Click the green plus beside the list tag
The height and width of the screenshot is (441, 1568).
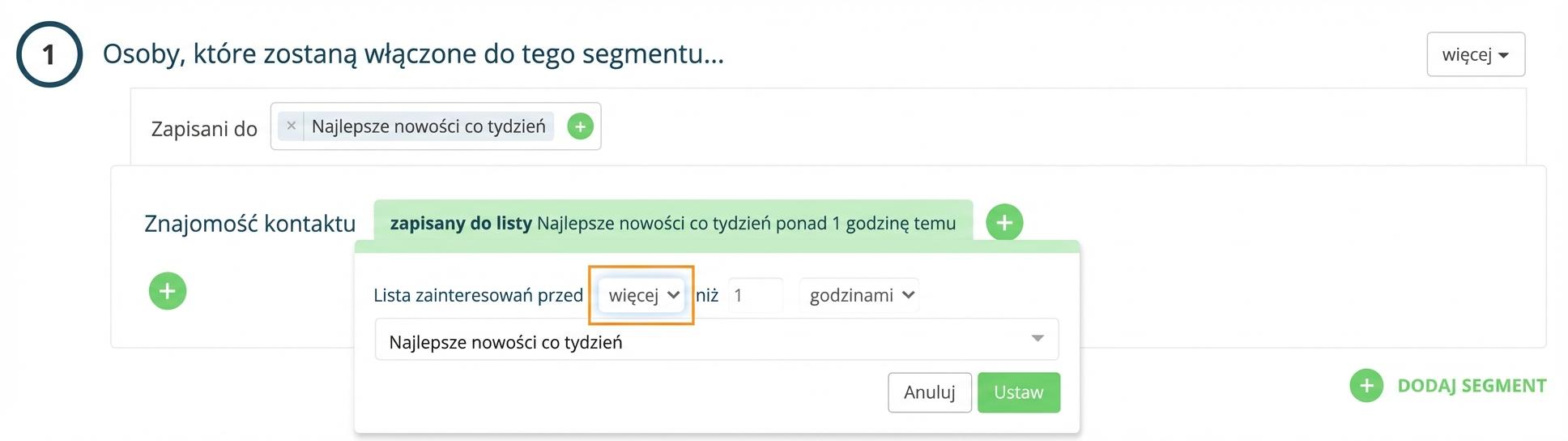click(580, 126)
